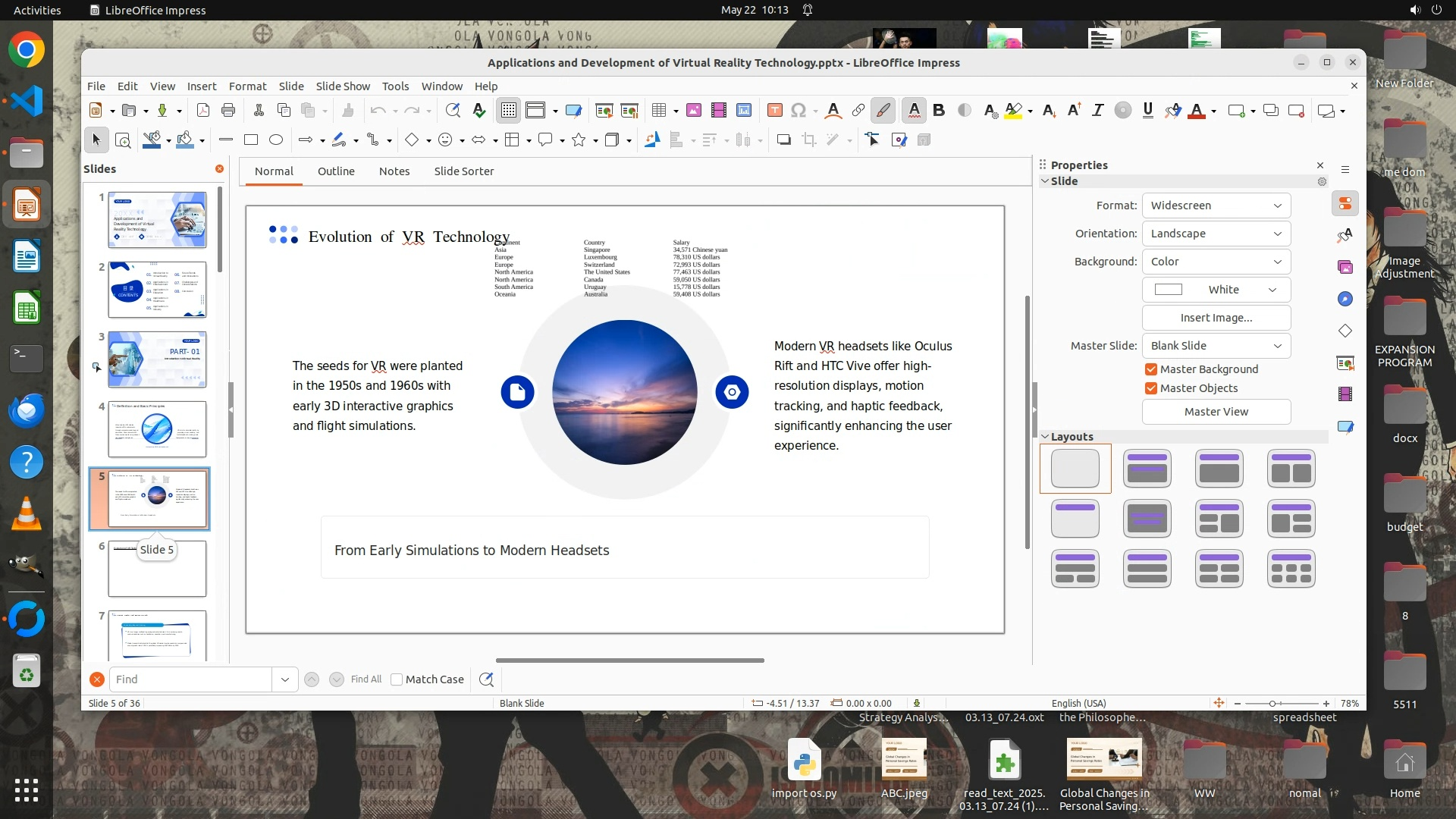Viewport: 1456px width, 819px height.
Task: Toggle the Master Objects checkbox
Action: tap(1151, 388)
